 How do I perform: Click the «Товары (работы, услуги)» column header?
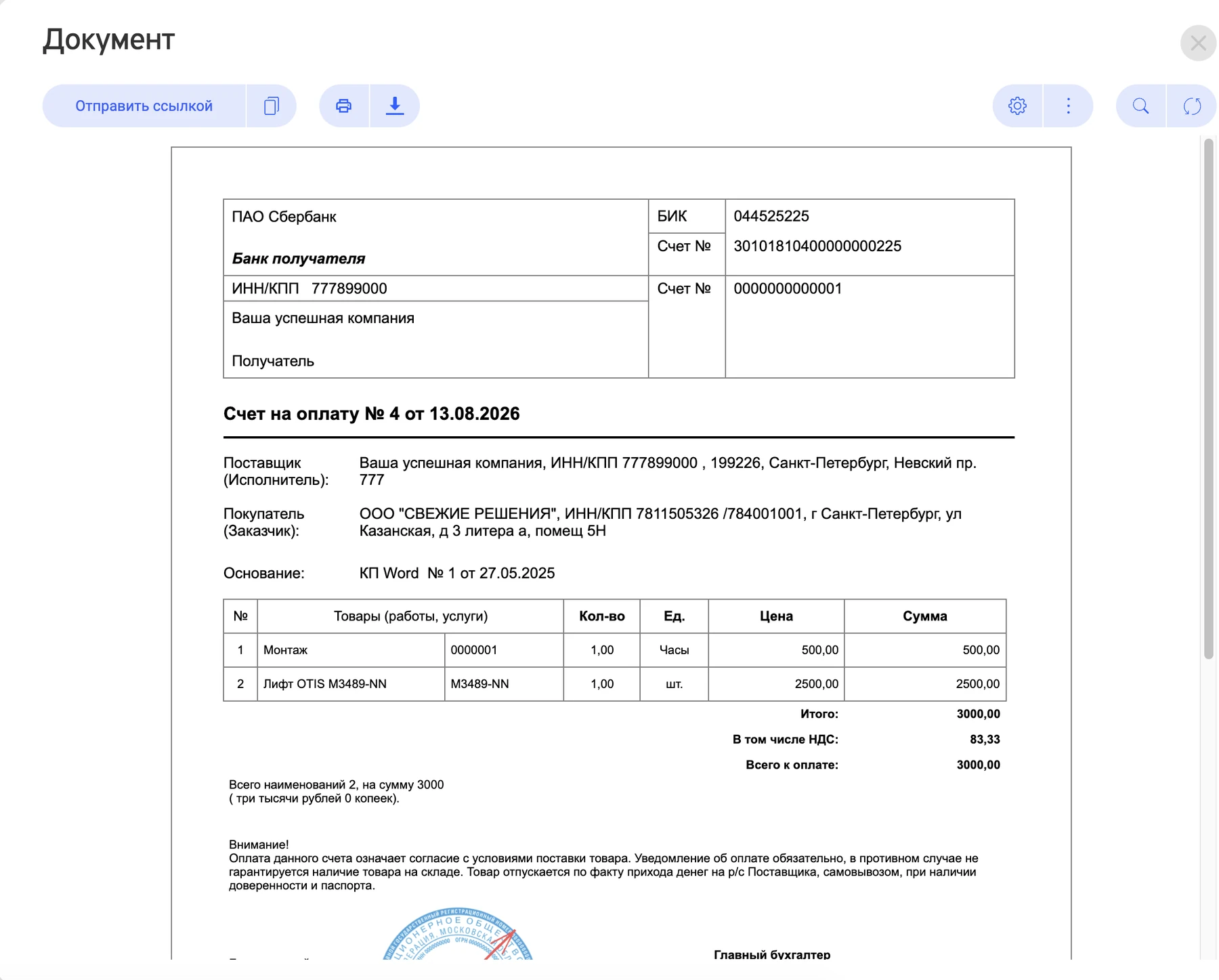pyautogui.click(x=410, y=616)
